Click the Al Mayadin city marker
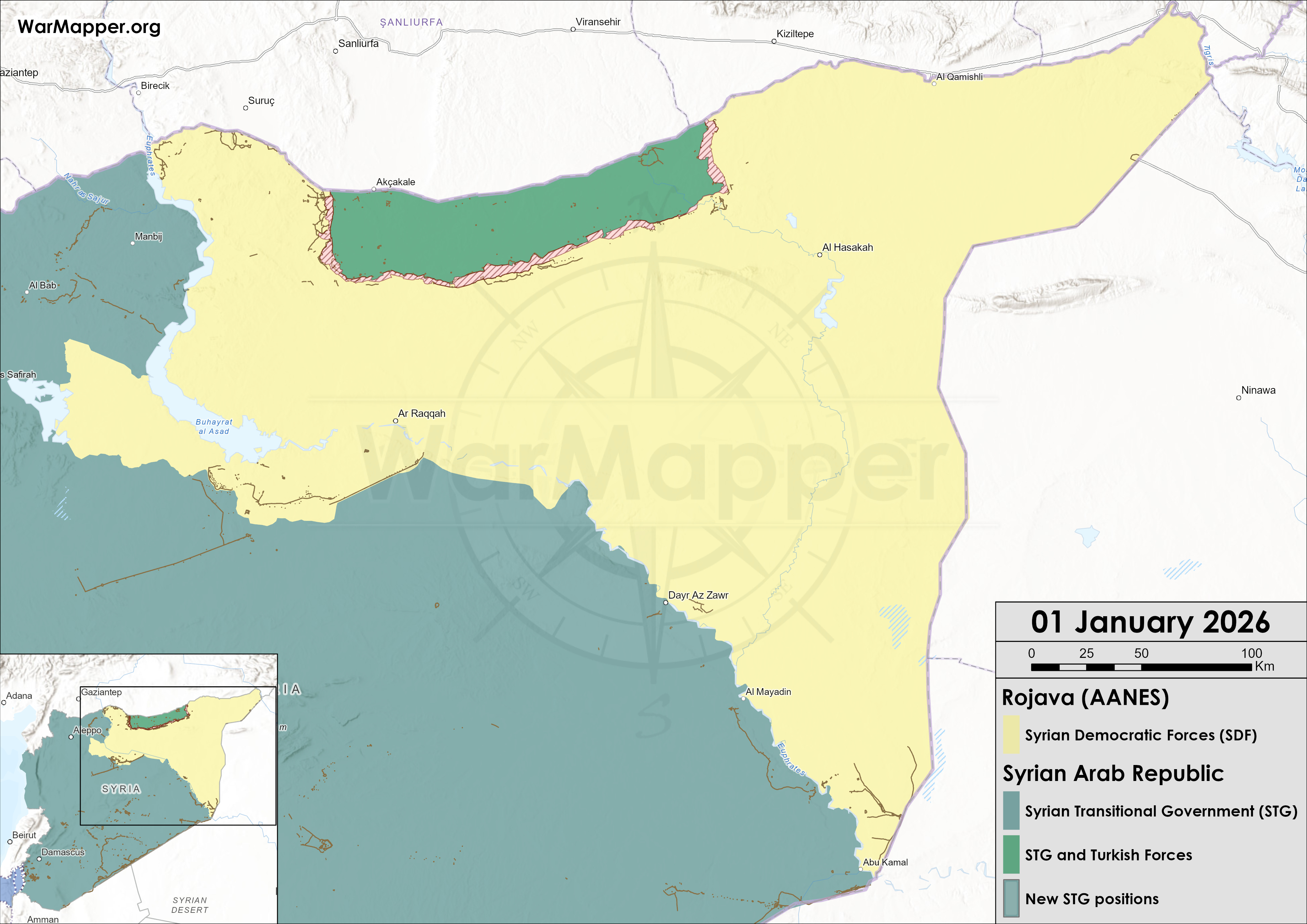This screenshot has width=1307, height=924. [x=743, y=699]
